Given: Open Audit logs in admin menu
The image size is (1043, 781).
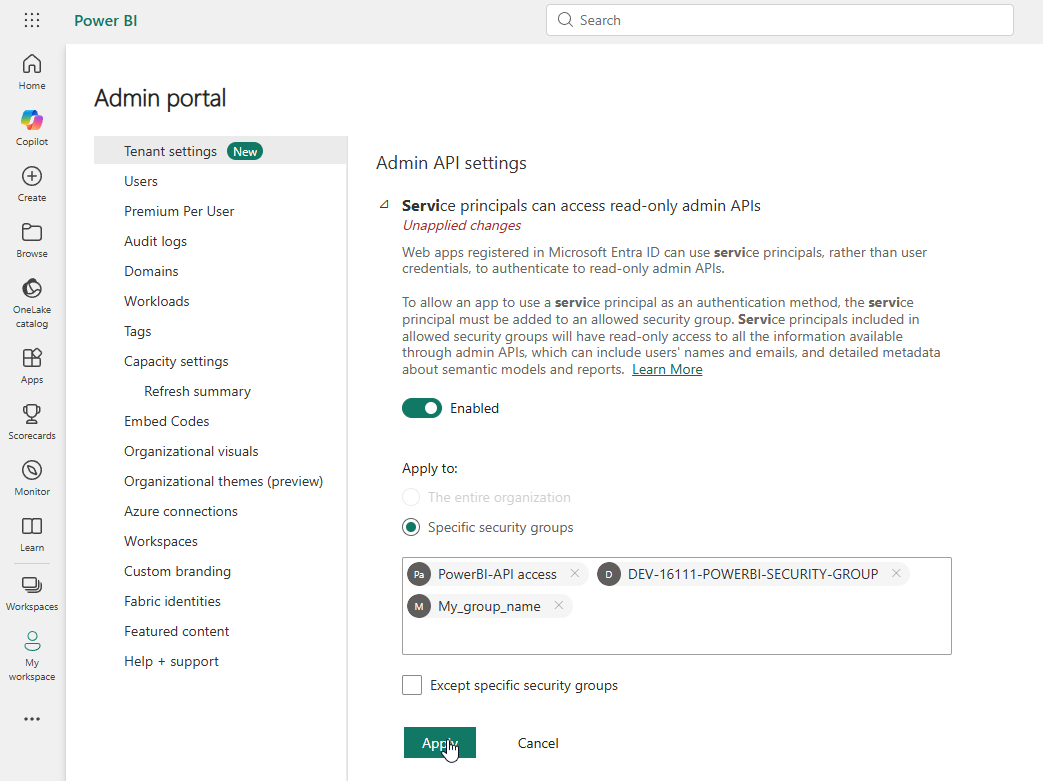Looking at the screenshot, I should pyautogui.click(x=155, y=241).
